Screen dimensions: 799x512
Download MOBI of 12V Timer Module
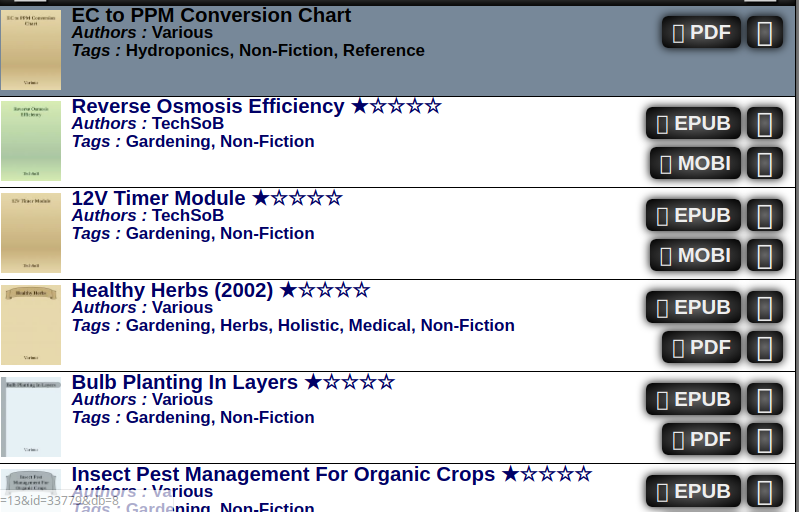pos(695,256)
